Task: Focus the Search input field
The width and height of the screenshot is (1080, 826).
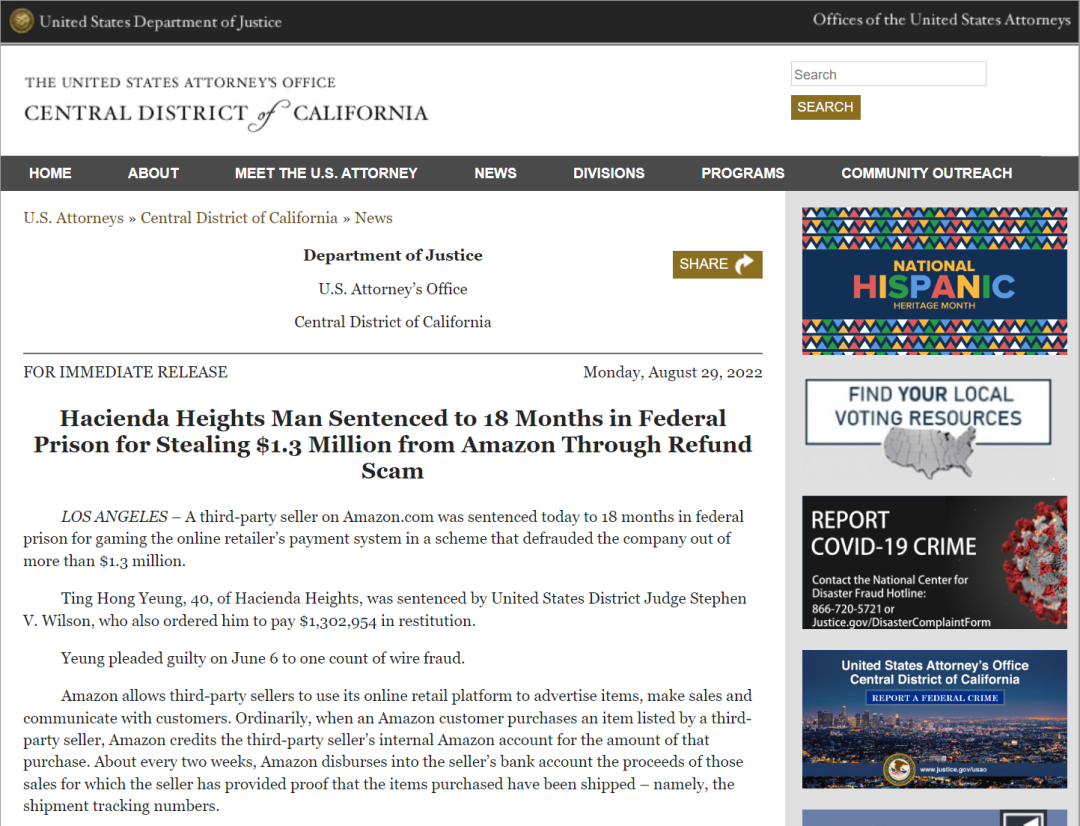Action: coord(888,74)
